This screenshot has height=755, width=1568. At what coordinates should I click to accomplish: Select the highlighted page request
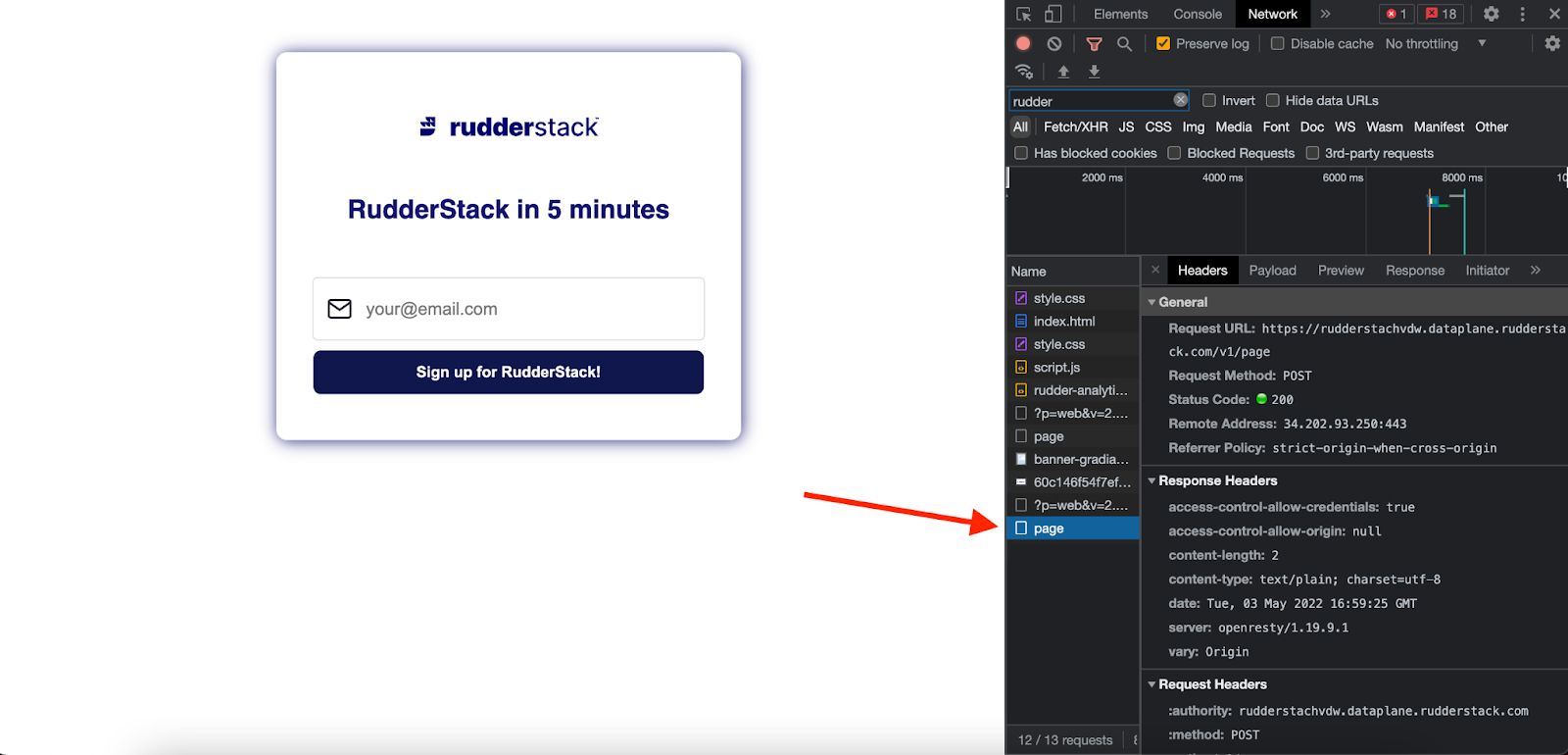[x=1073, y=528]
